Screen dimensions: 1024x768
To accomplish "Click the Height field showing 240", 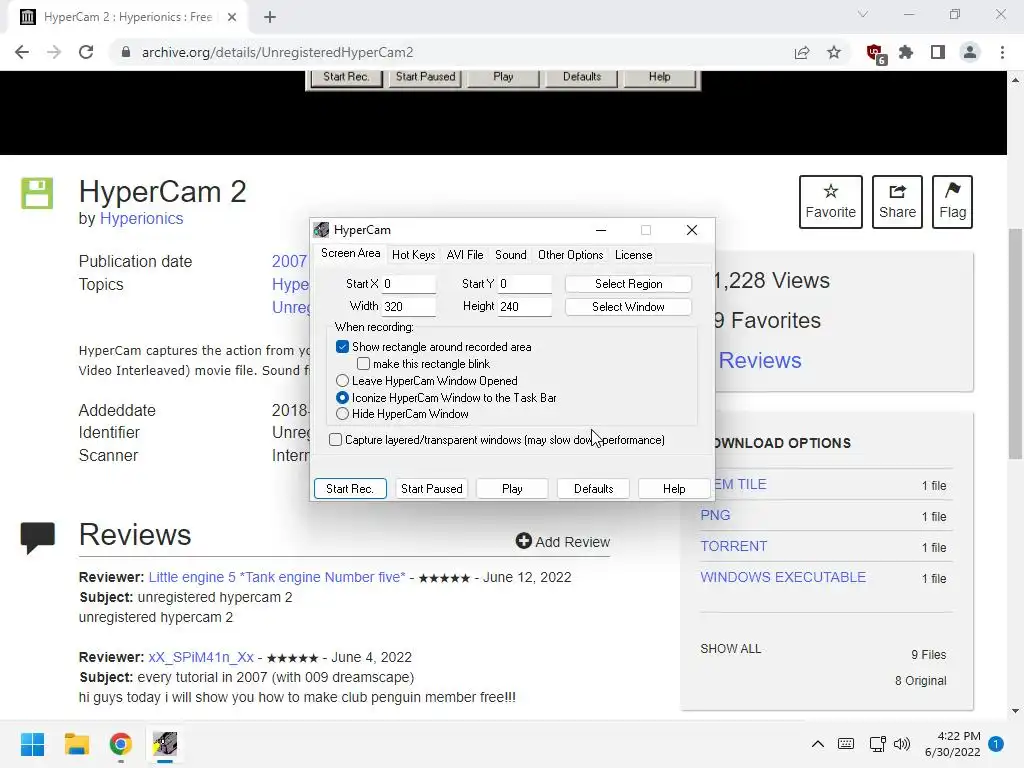I will (x=524, y=307).
